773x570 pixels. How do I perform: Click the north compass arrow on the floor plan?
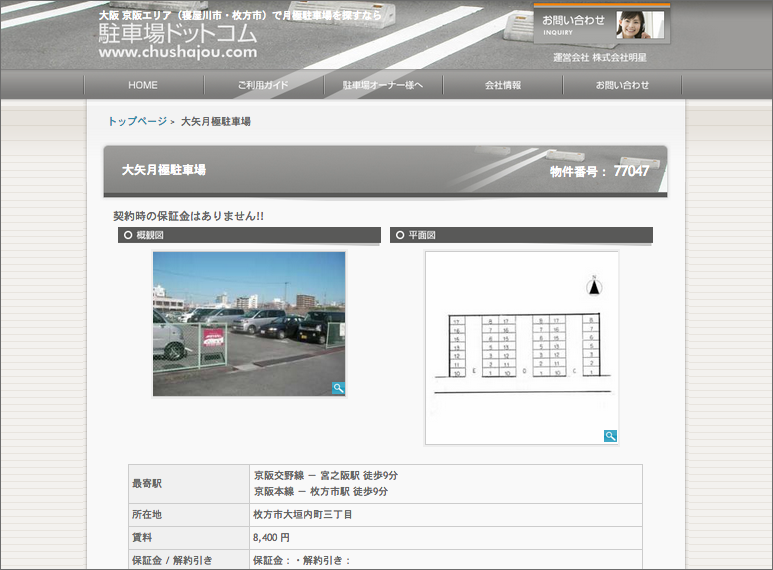594,286
